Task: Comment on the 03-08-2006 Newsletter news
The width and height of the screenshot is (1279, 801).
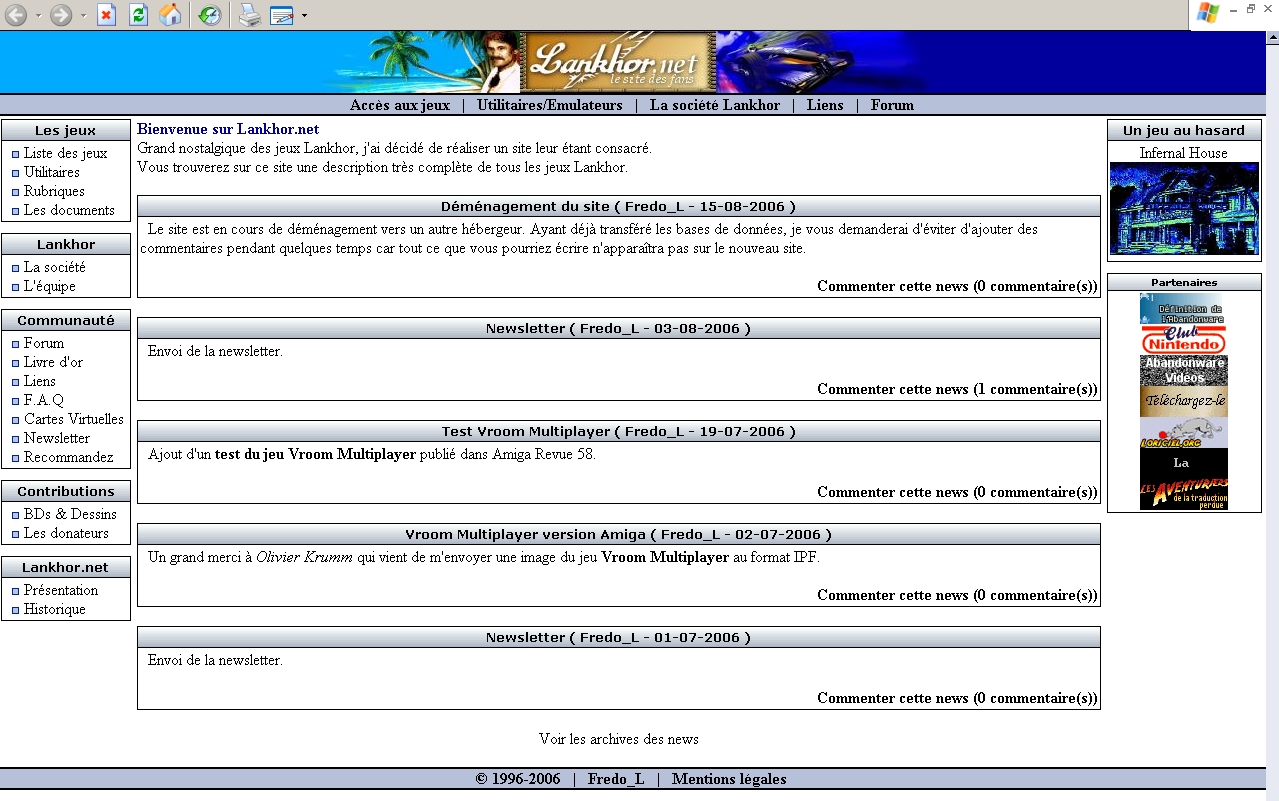Action: 957,389
